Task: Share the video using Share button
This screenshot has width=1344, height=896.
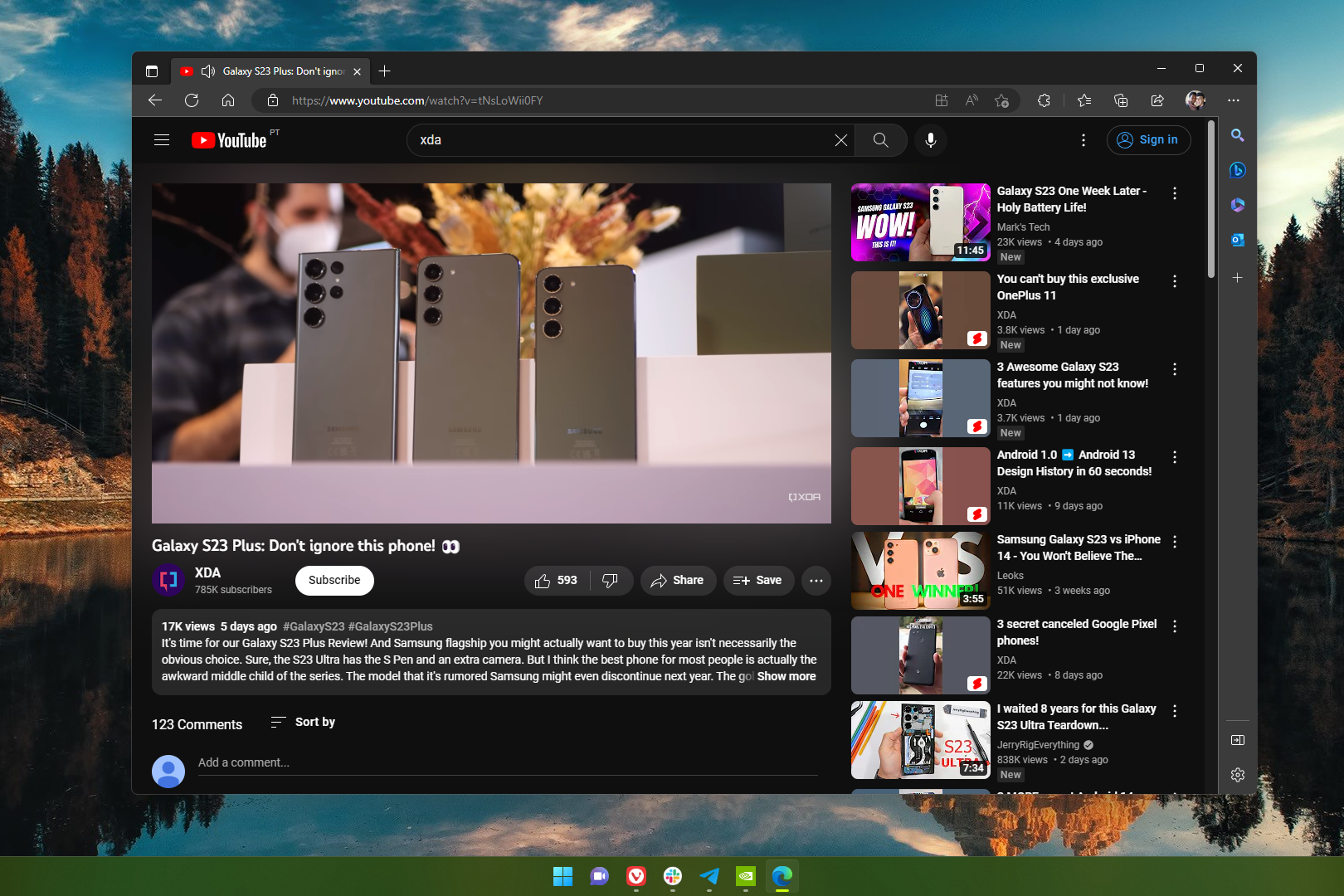Action: pos(677,581)
